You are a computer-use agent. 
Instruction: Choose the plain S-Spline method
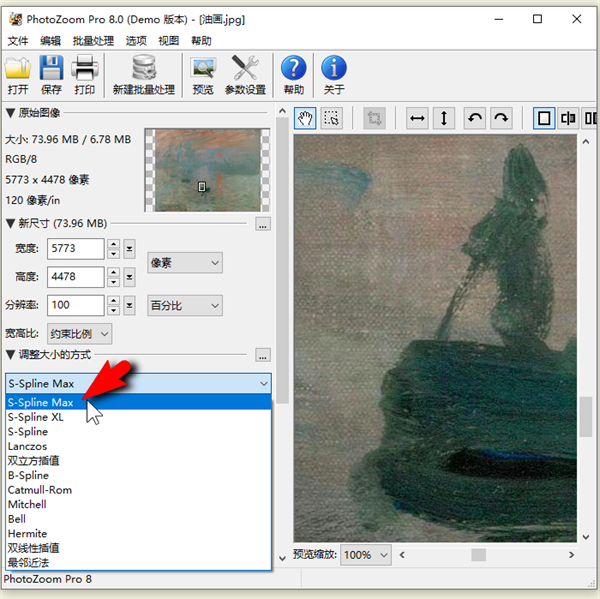pyautogui.click(x=139, y=431)
